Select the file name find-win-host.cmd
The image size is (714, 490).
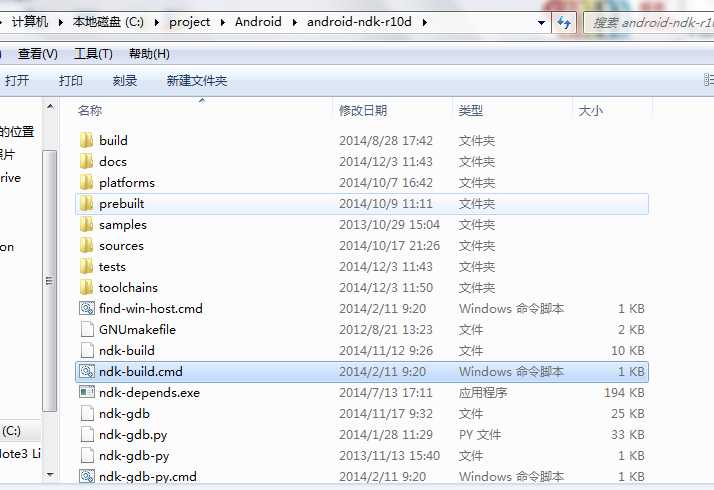[151, 308]
